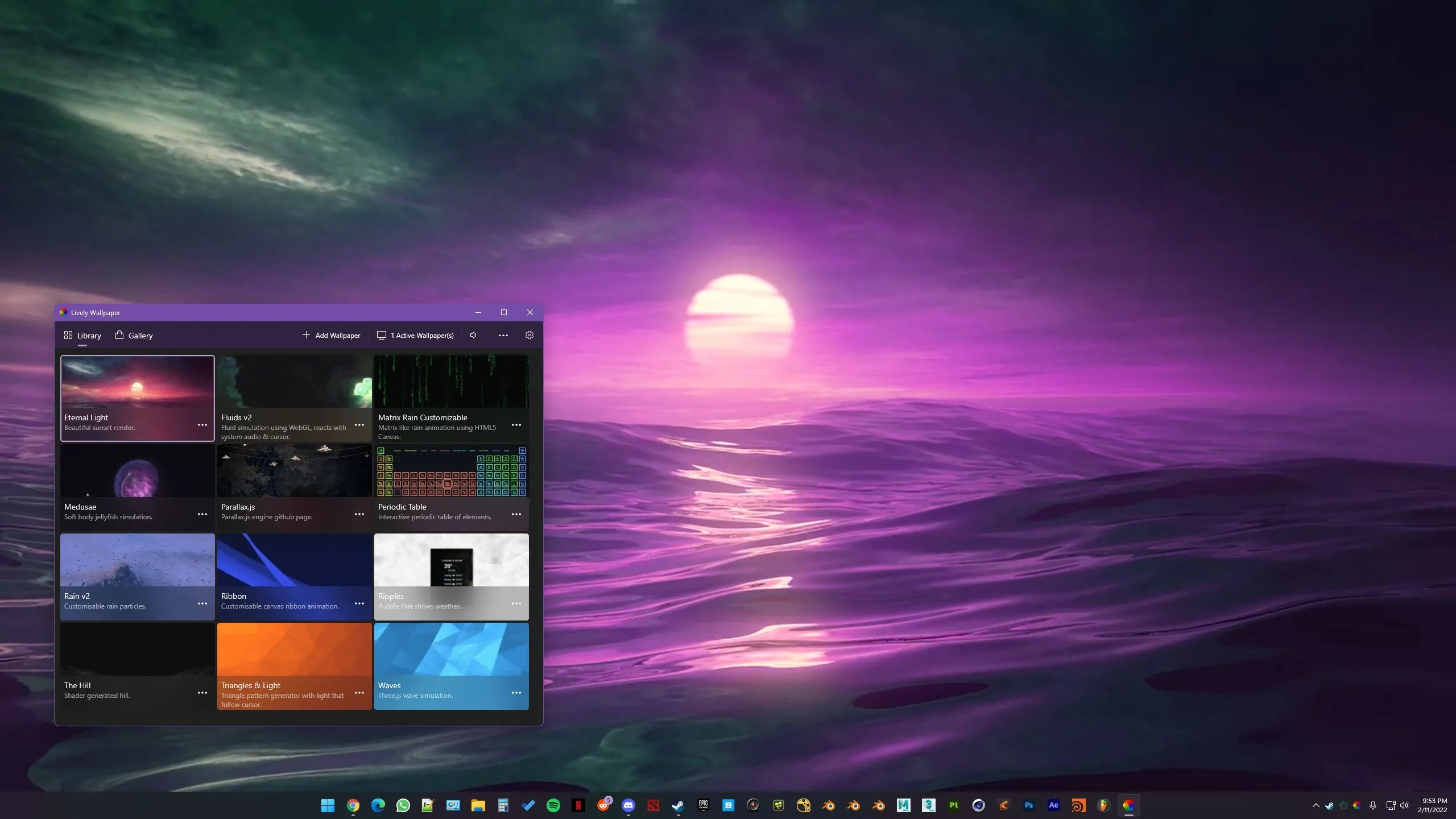Open After Effects from taskbar
Image resolution: width=1456 pixels, height=819 pixels.
(1053, 805)
